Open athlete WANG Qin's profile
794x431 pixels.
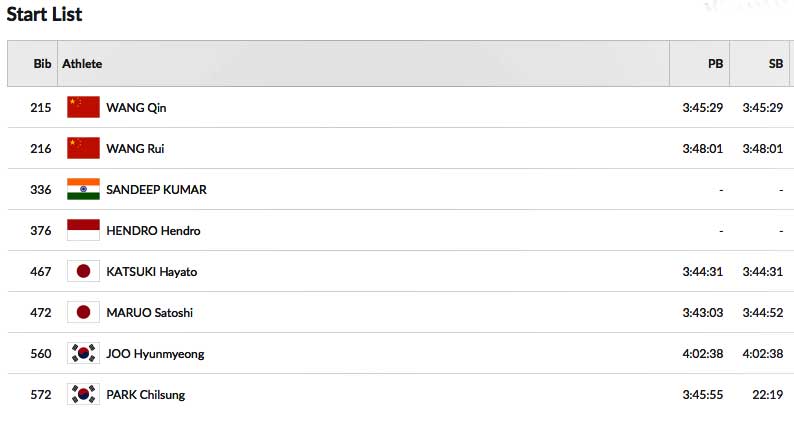tap(136, 107)
